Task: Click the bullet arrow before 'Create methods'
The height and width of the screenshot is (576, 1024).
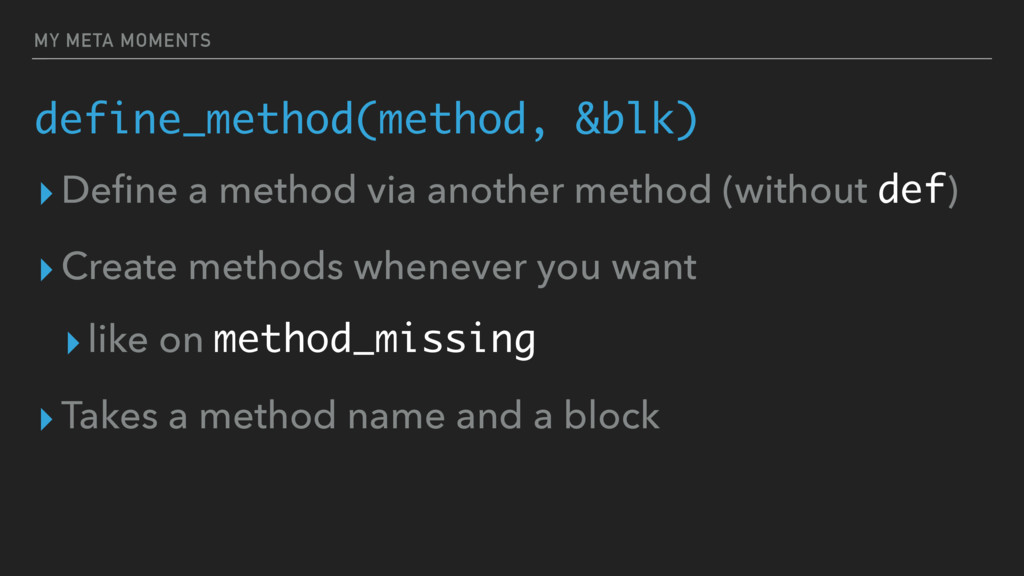Action: tap(46, 270)
